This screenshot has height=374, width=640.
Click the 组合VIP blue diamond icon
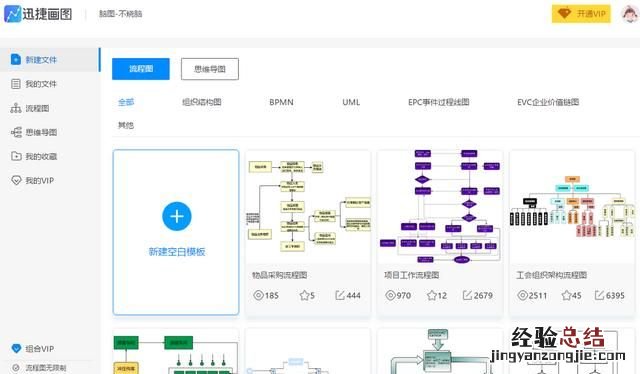(x=16, y=349)
